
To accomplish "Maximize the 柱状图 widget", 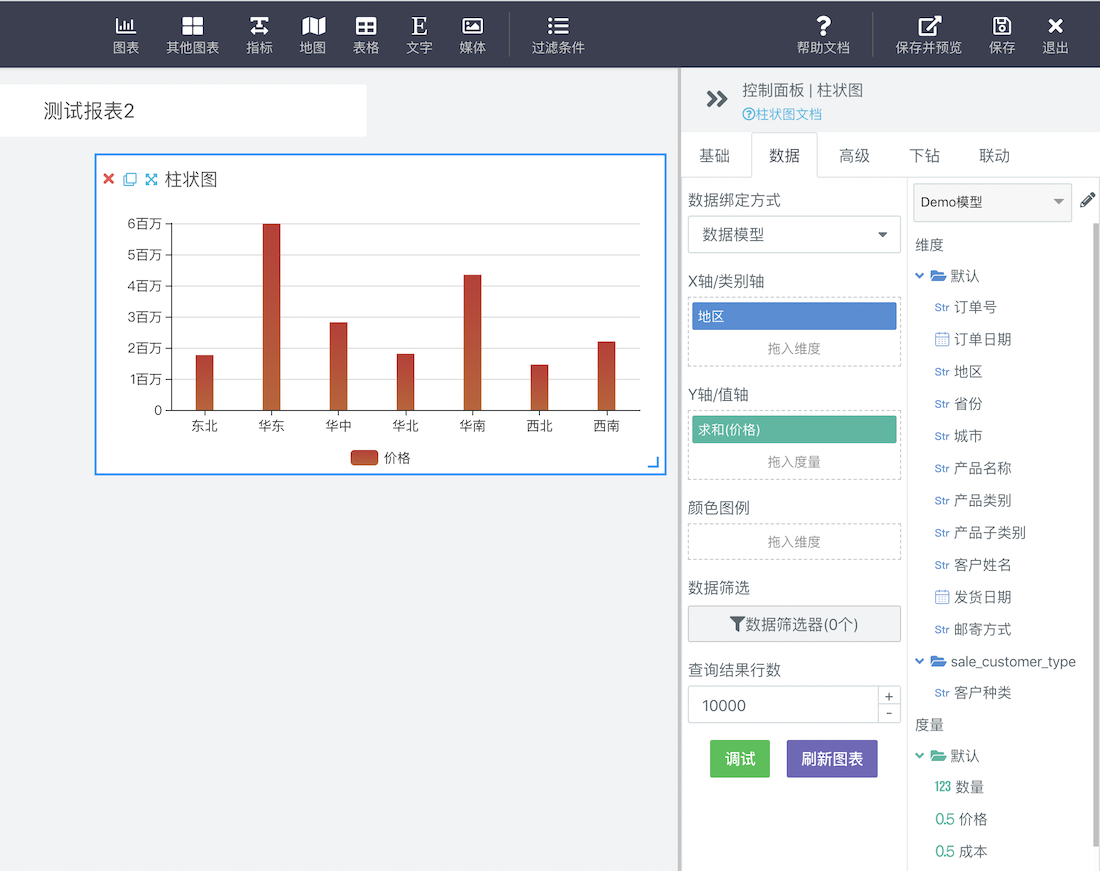I will (151, 179).
